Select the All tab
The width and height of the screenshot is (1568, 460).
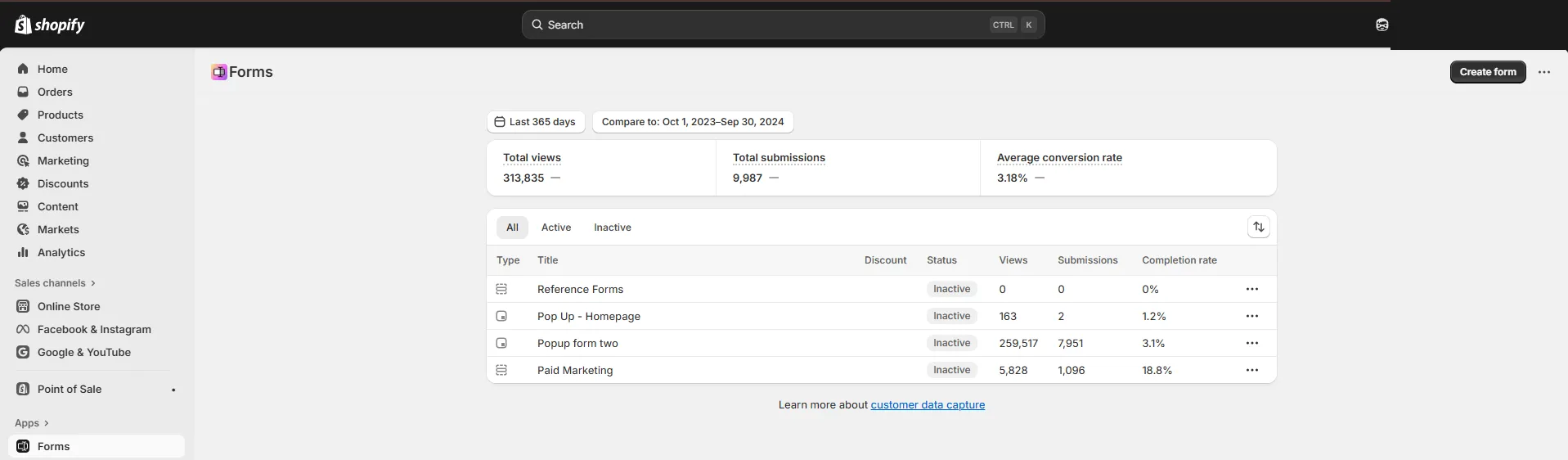pos(512,228)
